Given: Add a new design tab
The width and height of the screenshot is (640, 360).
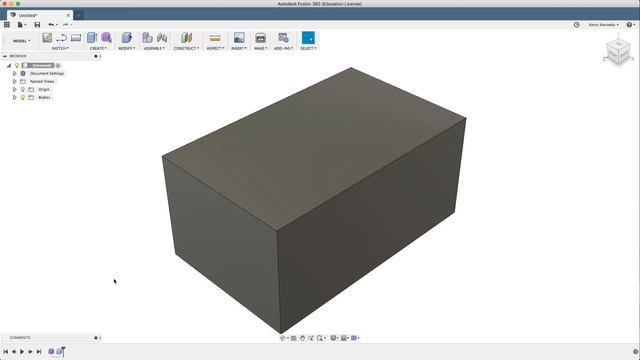Looking at the screenshot, I should (78, 15).
